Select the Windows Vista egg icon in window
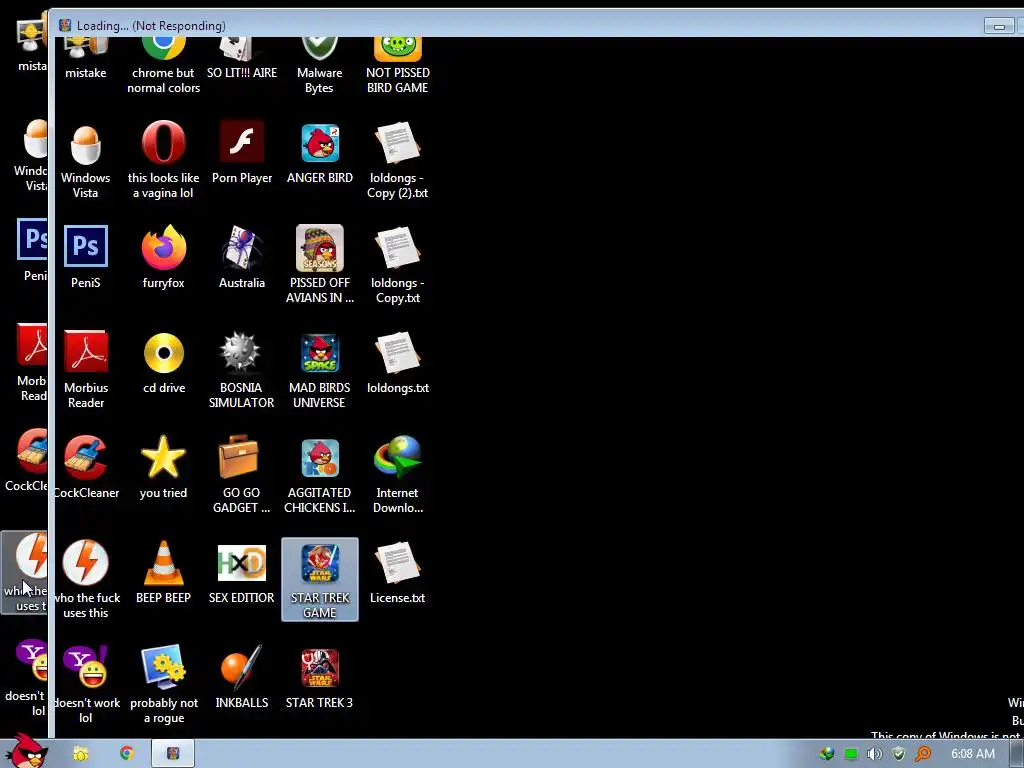Viewport: 1024px width, 768px height. [86, 144]
